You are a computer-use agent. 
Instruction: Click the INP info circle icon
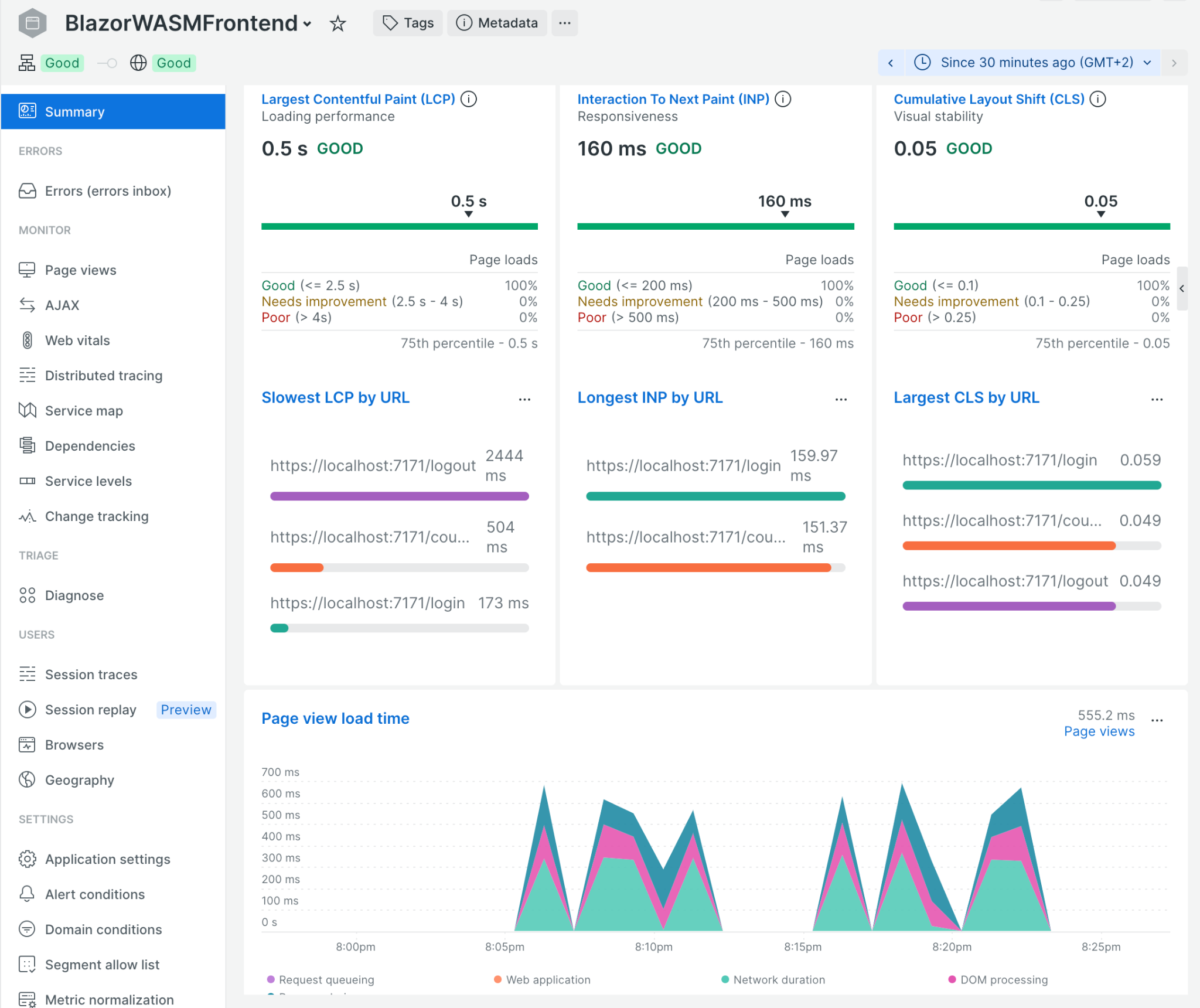(x=783, y=99)
